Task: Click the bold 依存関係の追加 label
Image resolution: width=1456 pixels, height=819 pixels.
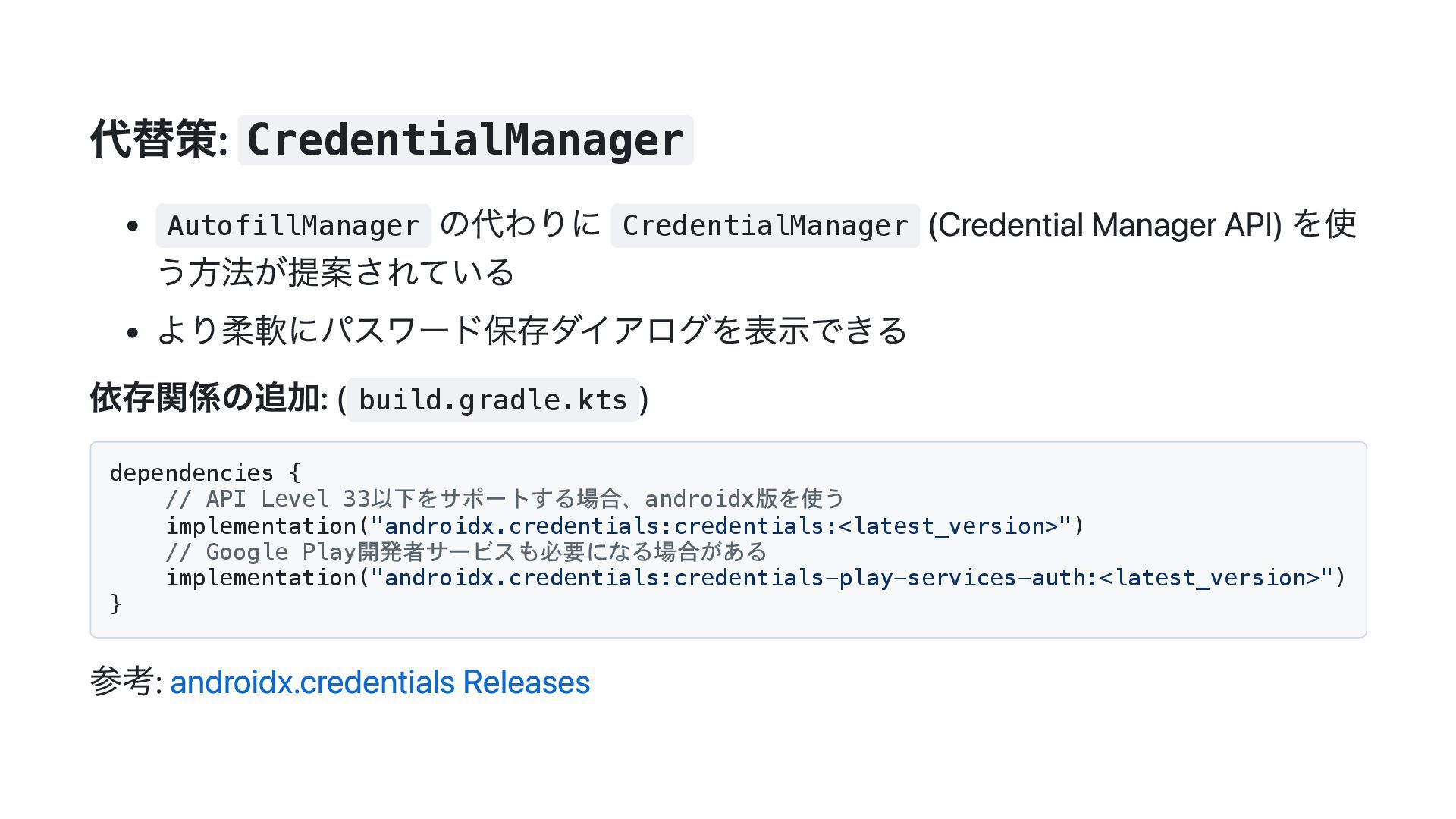Action: (x=208, y=398)
